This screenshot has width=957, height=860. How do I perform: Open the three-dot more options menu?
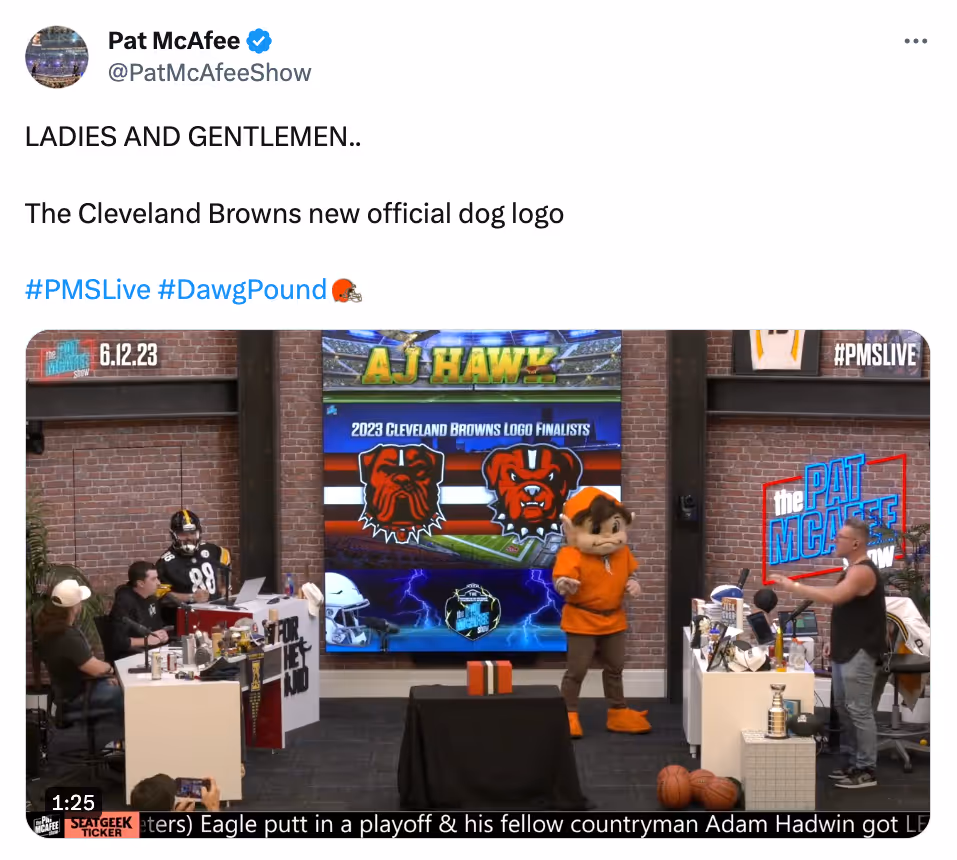[x=915, y=41]
